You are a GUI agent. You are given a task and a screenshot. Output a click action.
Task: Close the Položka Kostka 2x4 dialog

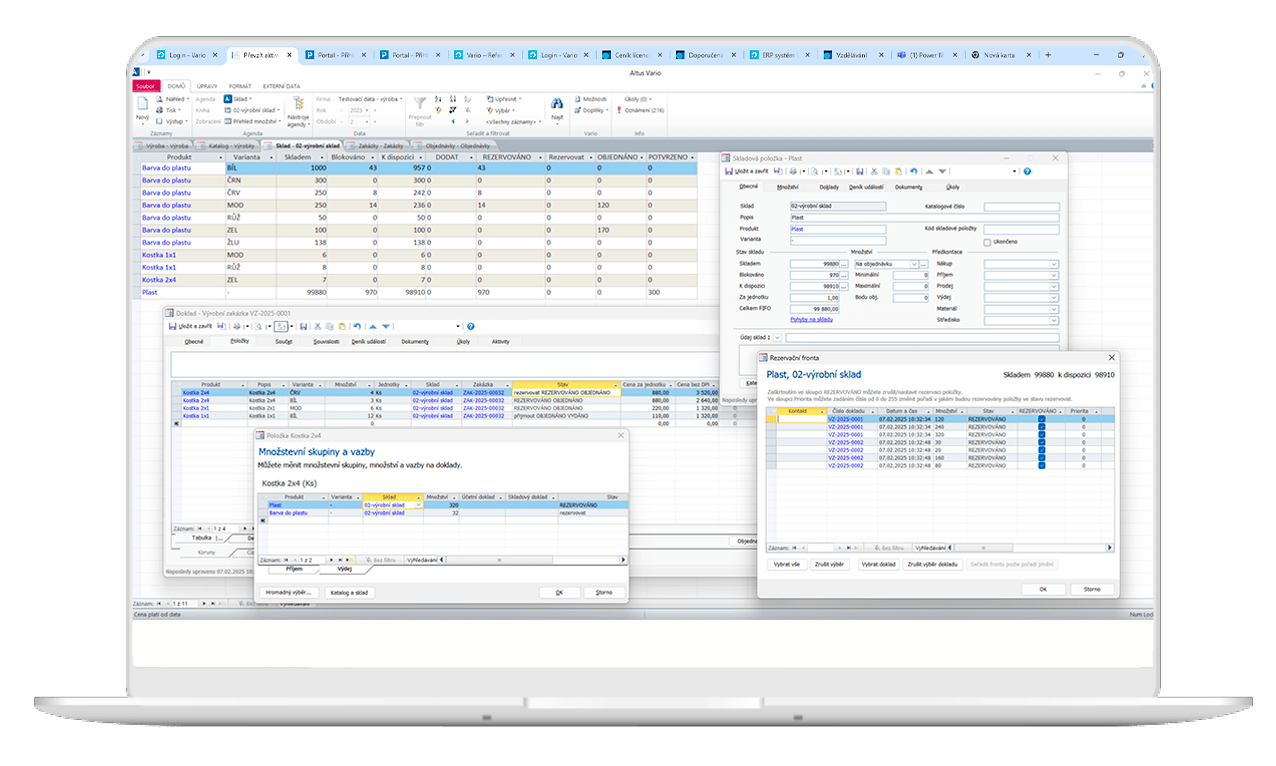click(620, 435)
